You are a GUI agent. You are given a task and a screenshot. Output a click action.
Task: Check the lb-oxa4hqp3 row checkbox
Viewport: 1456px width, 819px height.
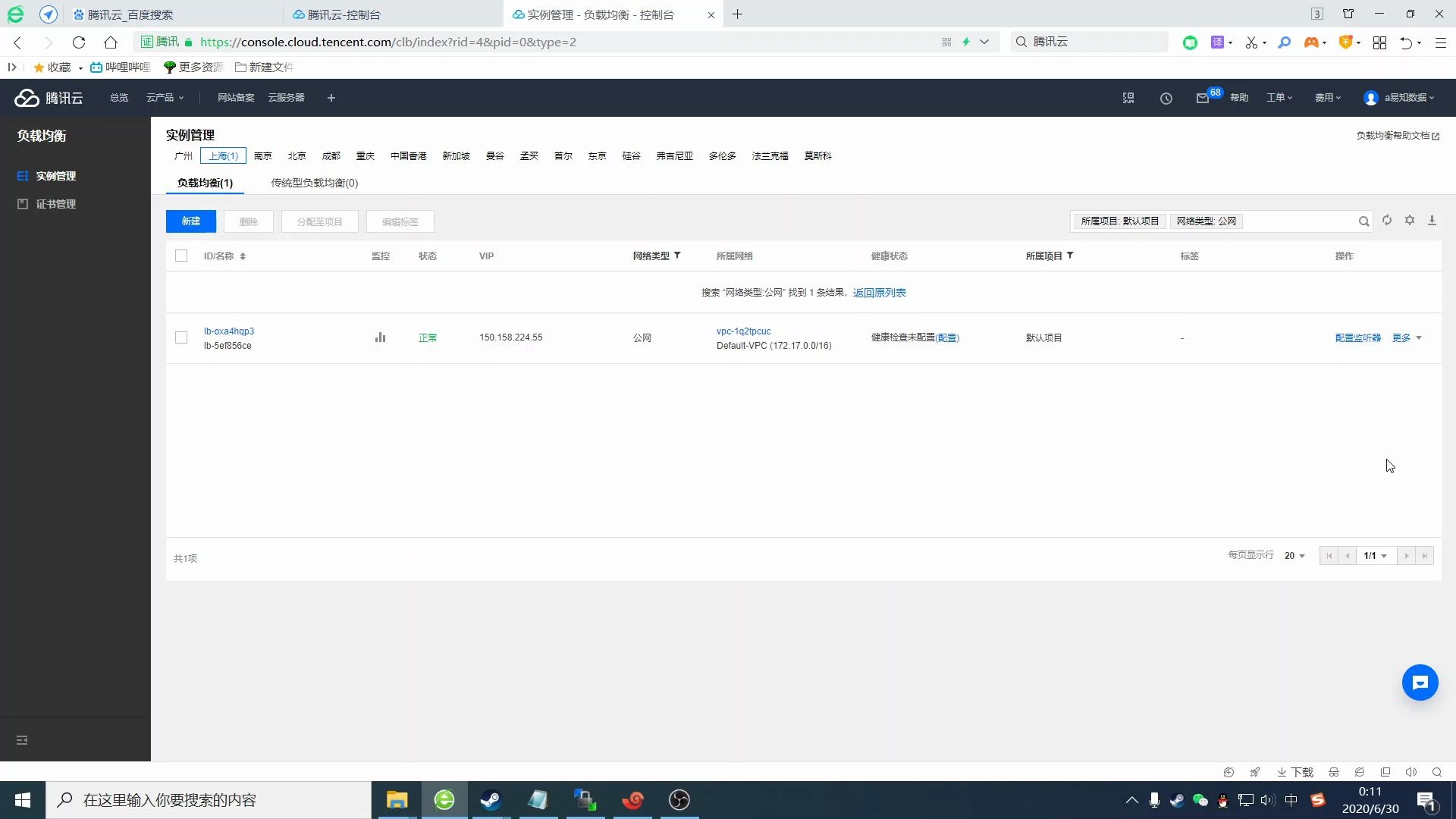181,337
